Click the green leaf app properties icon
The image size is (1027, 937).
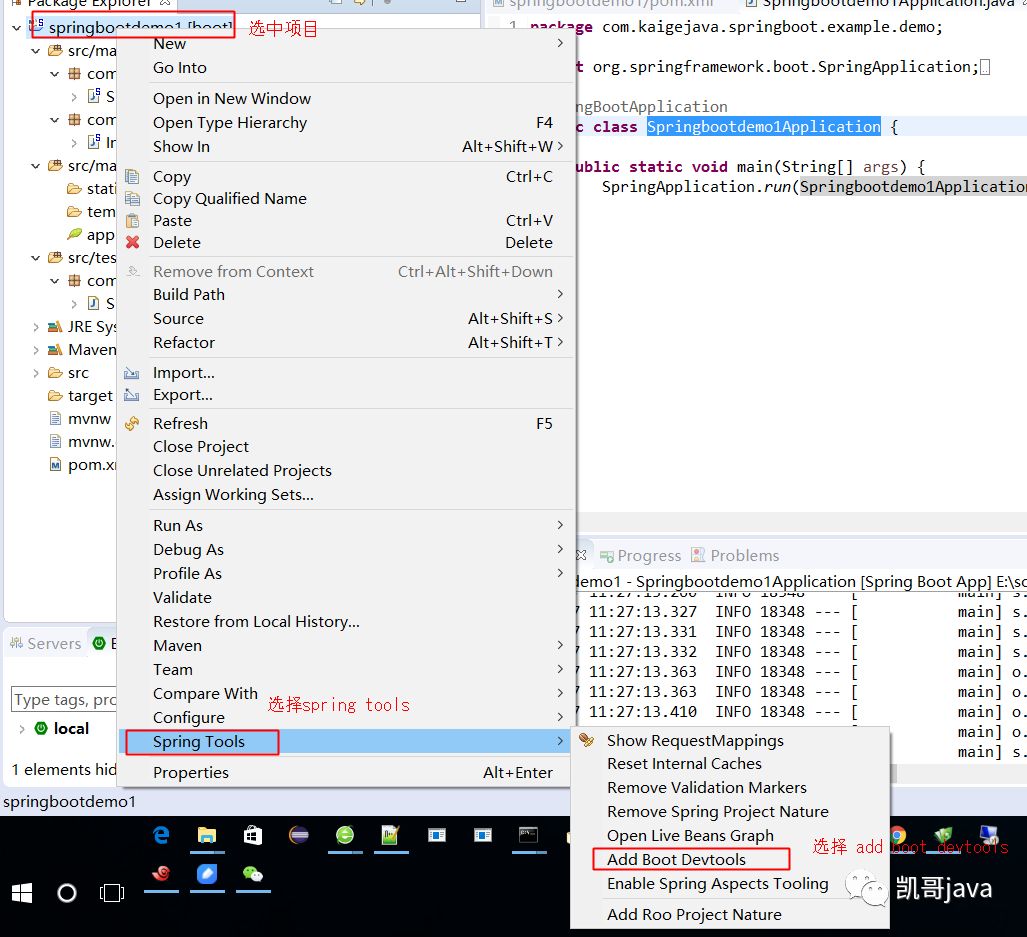tap(75, 234)
